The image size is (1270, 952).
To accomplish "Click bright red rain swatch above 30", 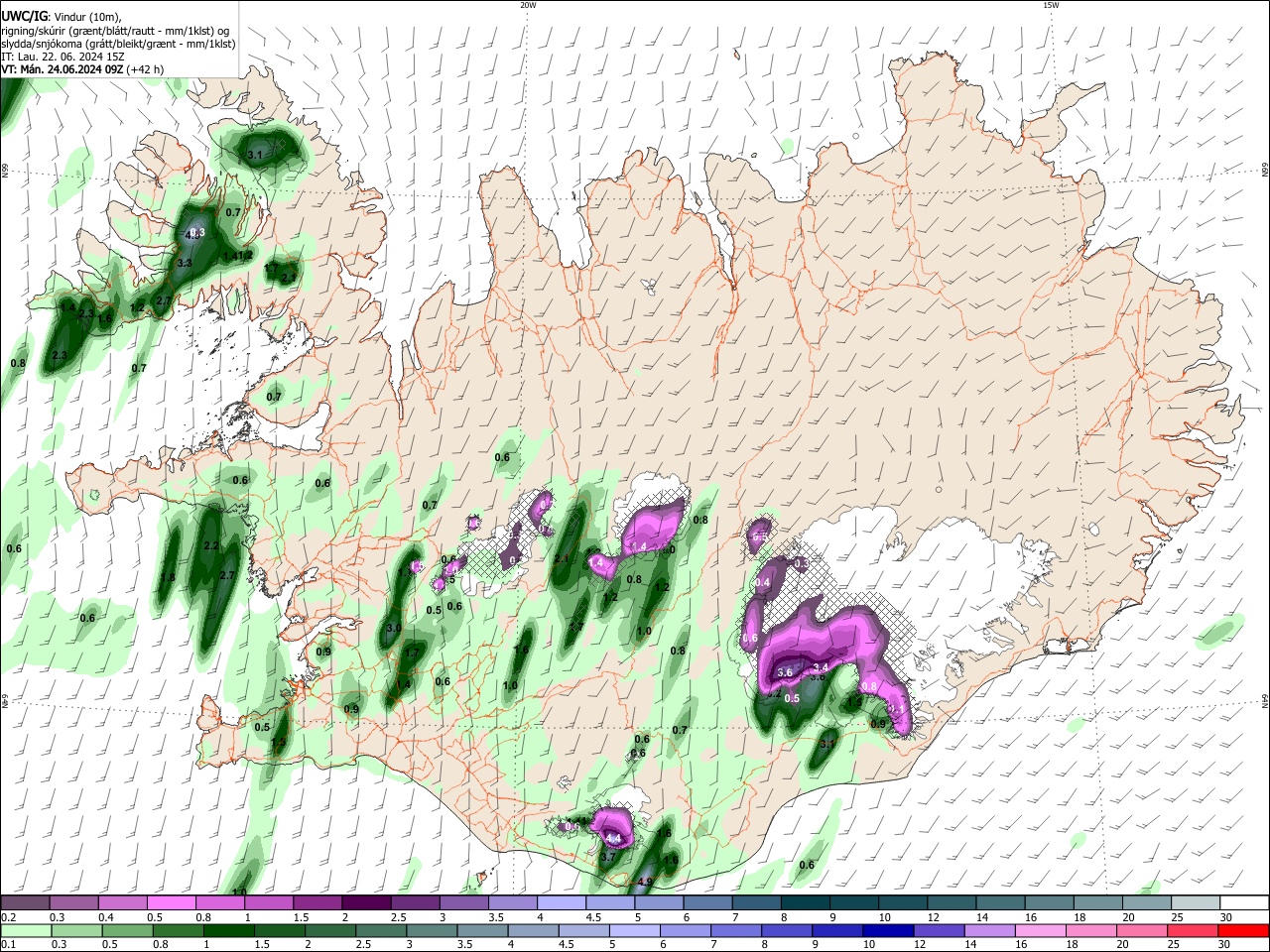I will point(1245,931).
